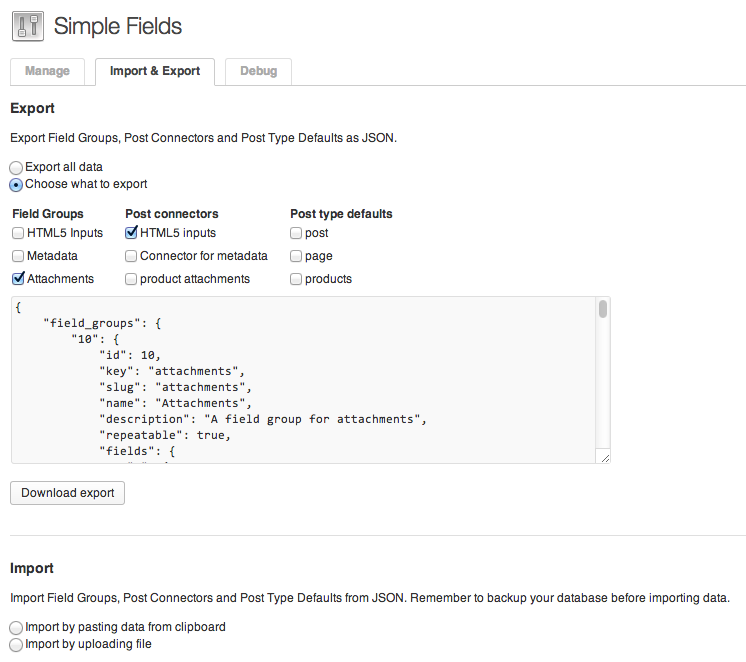746x662 pixels.
Task: Check the 'products' post type default
Action: tap(296, 278)
